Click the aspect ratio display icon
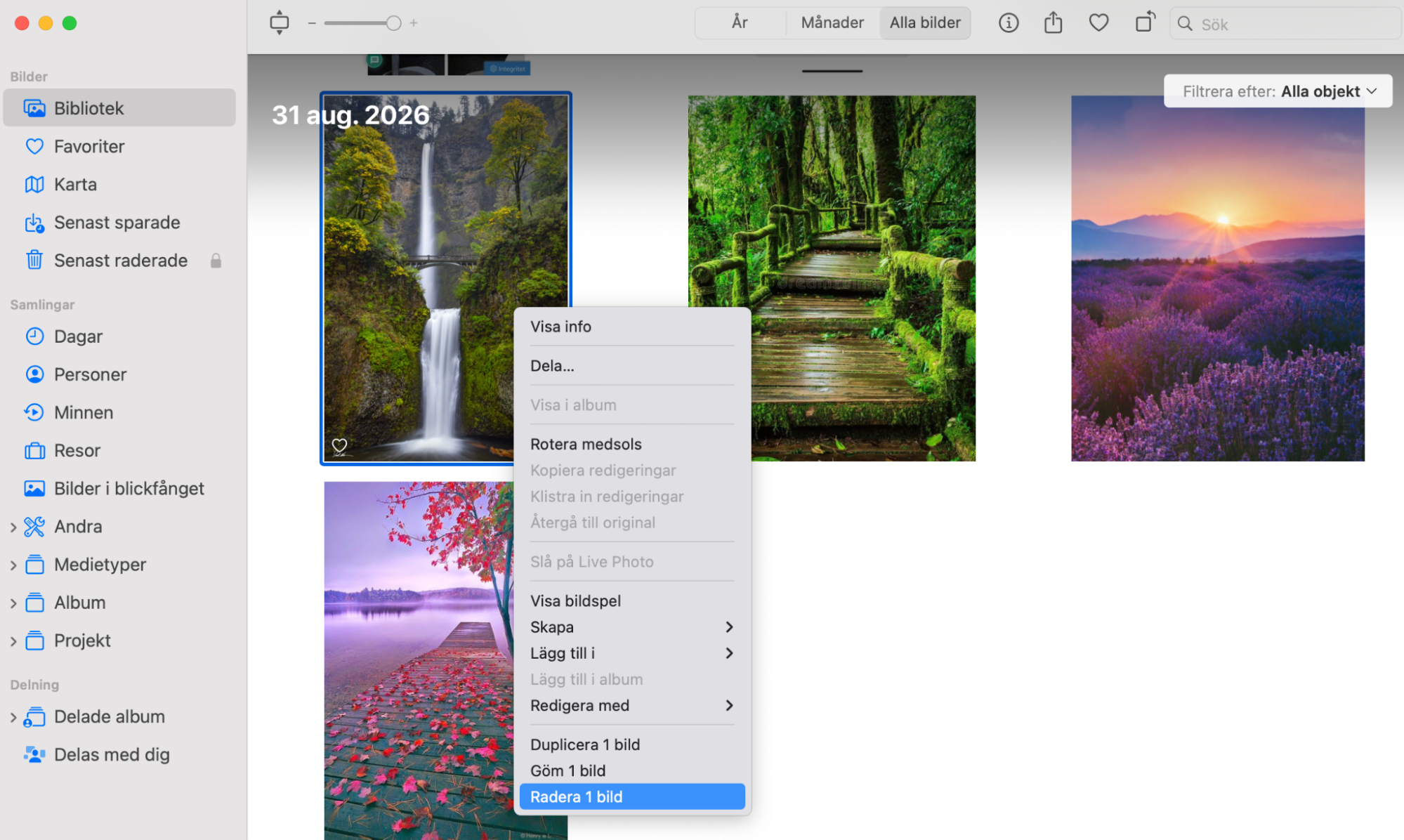Viewport: 1404px width, 840px height. point(279,23)
